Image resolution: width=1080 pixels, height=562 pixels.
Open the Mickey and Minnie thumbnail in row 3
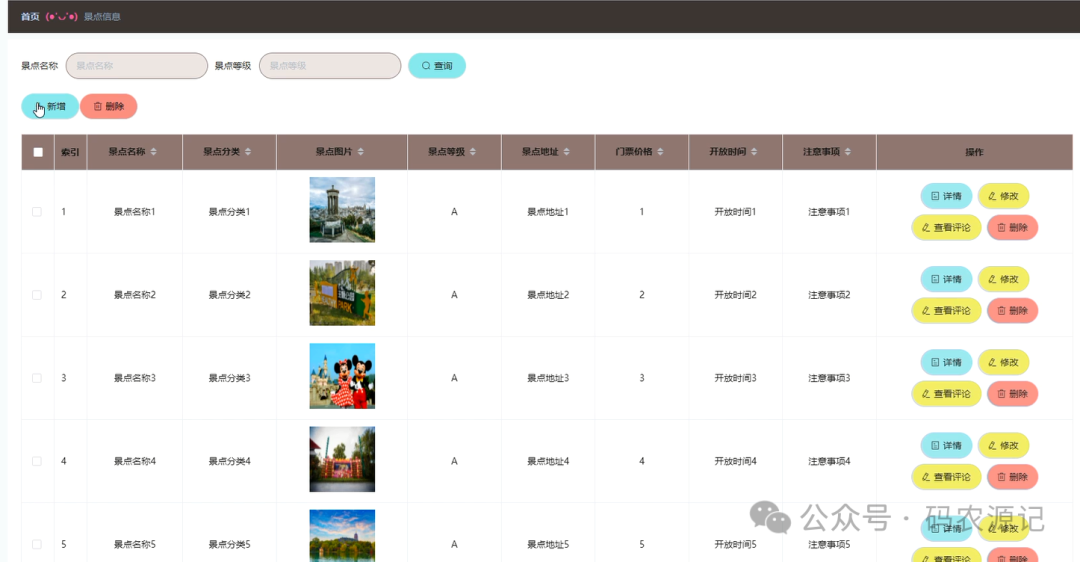tap(342, 376)
